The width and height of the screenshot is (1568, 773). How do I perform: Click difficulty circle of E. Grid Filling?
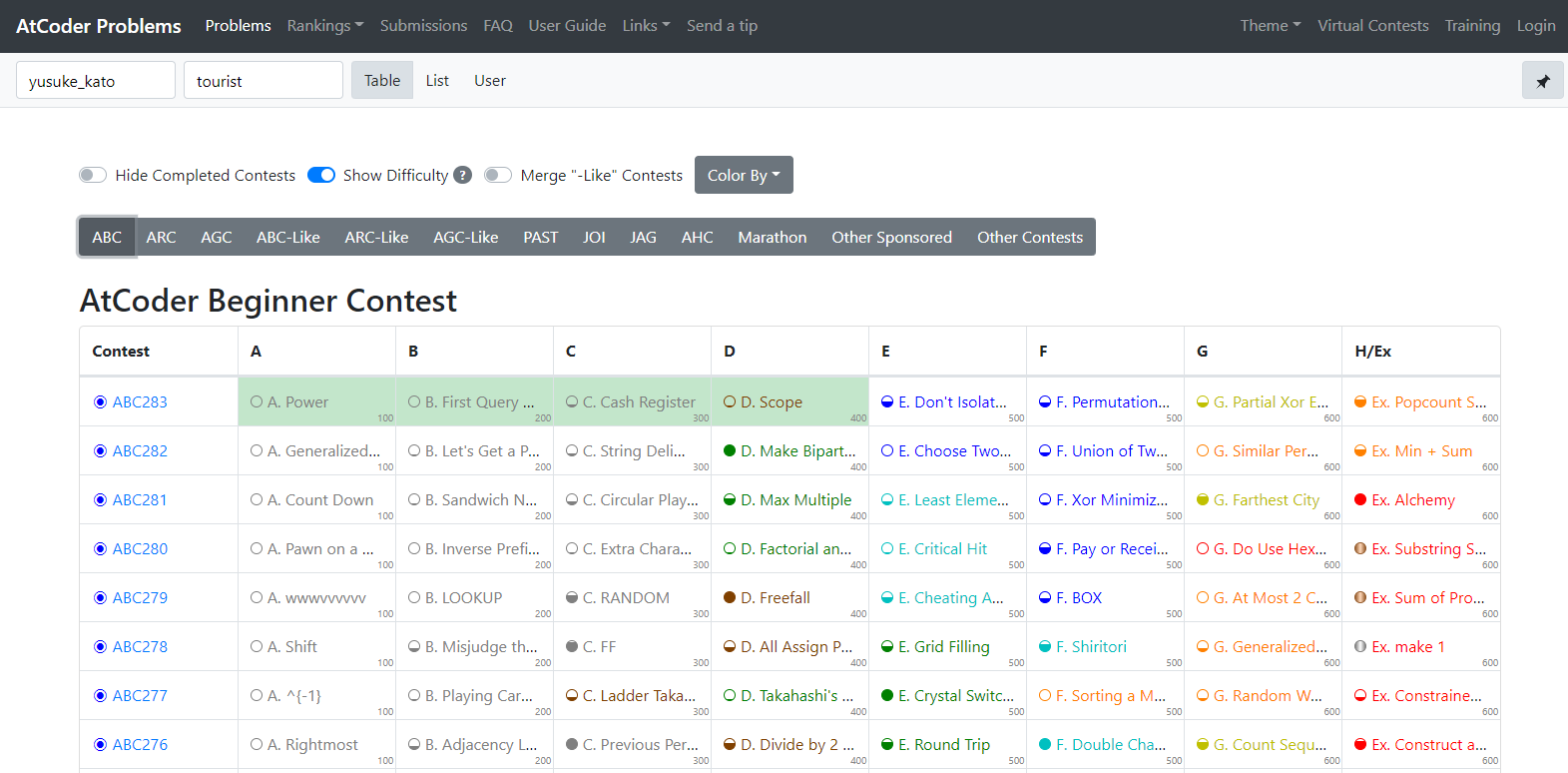click(887, 646)
